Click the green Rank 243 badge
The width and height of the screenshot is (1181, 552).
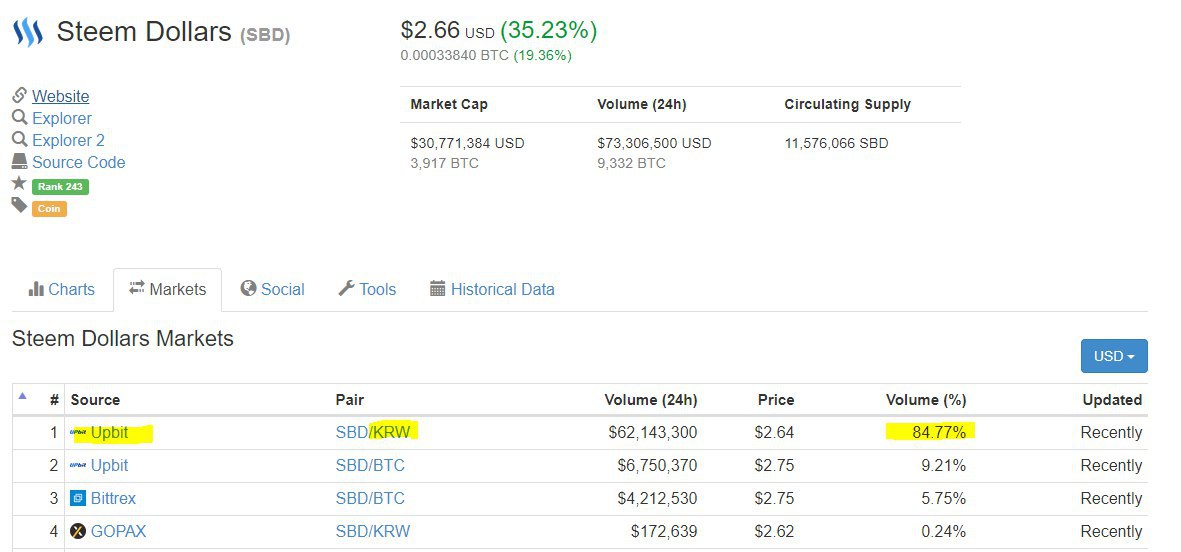(60, 187)
